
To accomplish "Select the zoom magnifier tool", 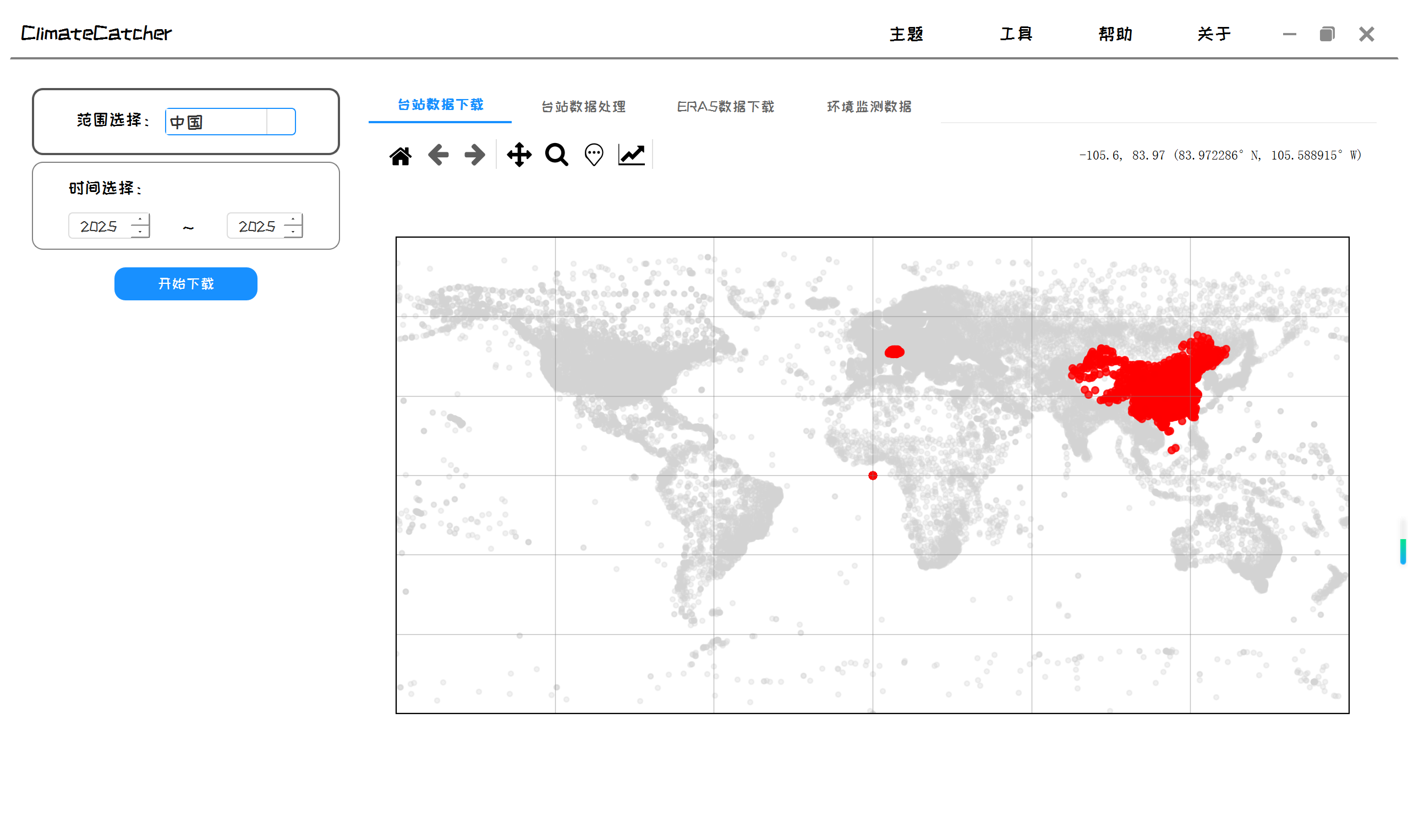I will tap(556, 155).
